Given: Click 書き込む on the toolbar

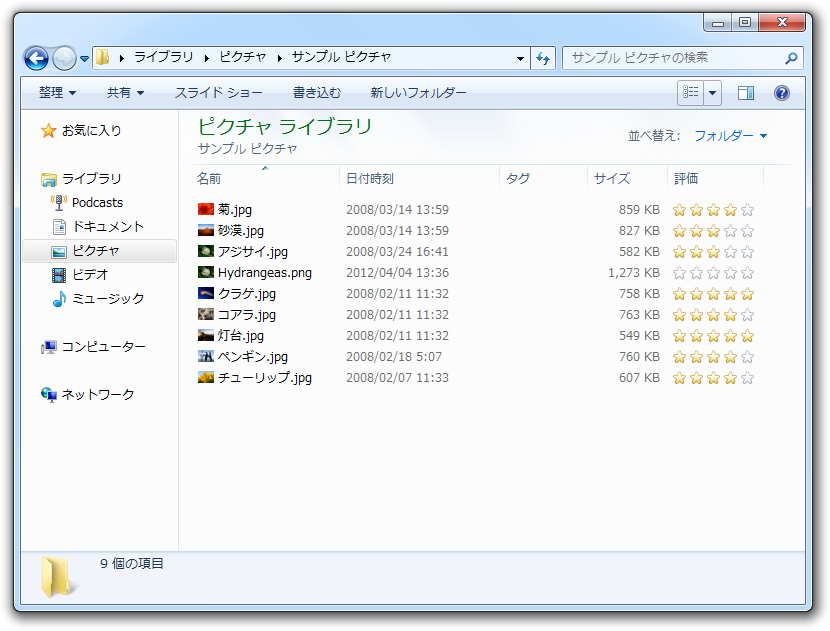Looking at the screenshot, I should click(x=318, y=92).
